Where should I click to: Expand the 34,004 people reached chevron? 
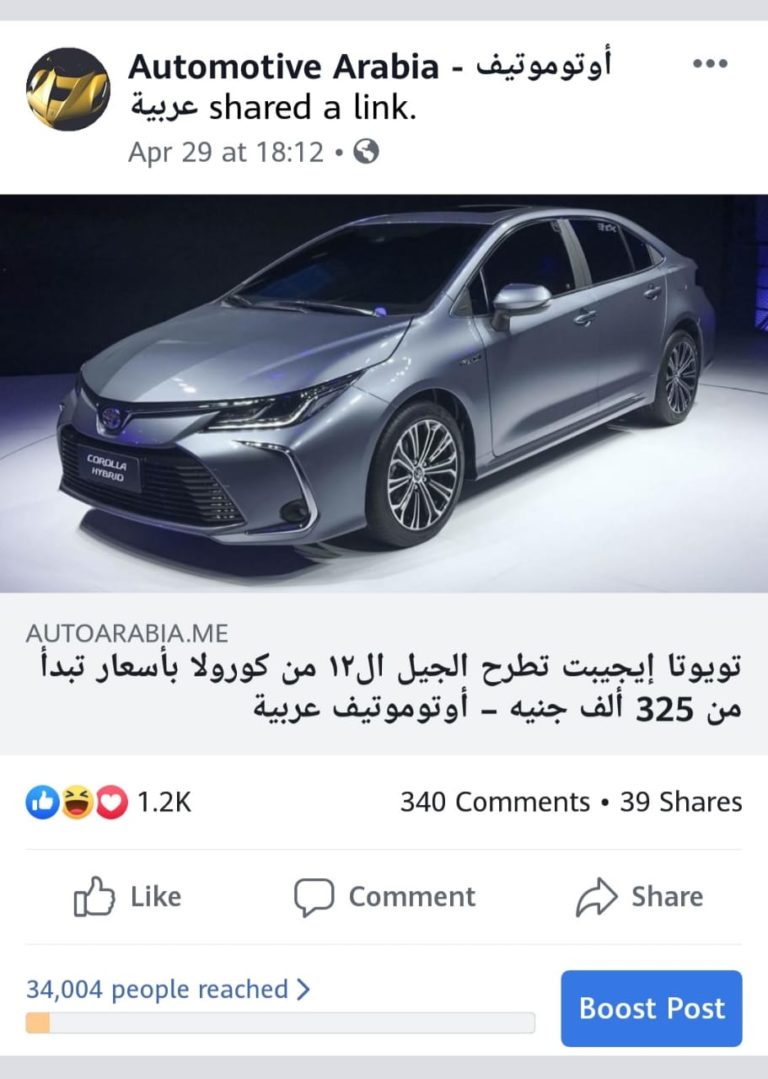click(x=303, y=990)
